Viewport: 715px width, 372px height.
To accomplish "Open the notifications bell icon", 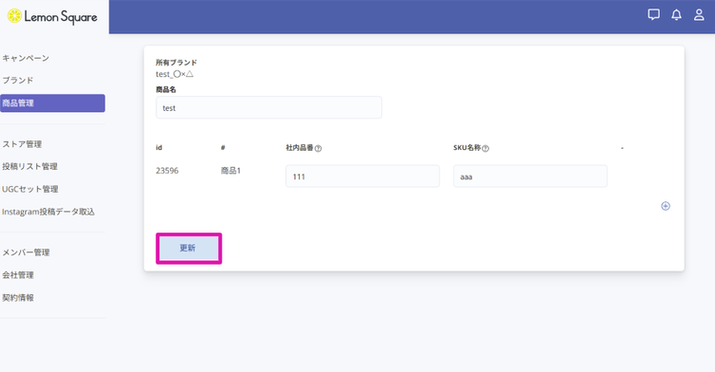I will tap(676, 15).
